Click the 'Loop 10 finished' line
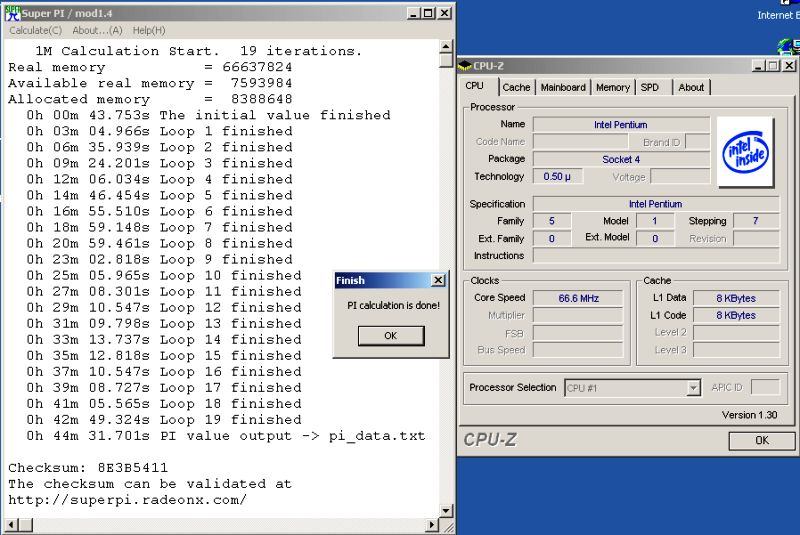Screen dimensions: 800x535 click(164, 275)
